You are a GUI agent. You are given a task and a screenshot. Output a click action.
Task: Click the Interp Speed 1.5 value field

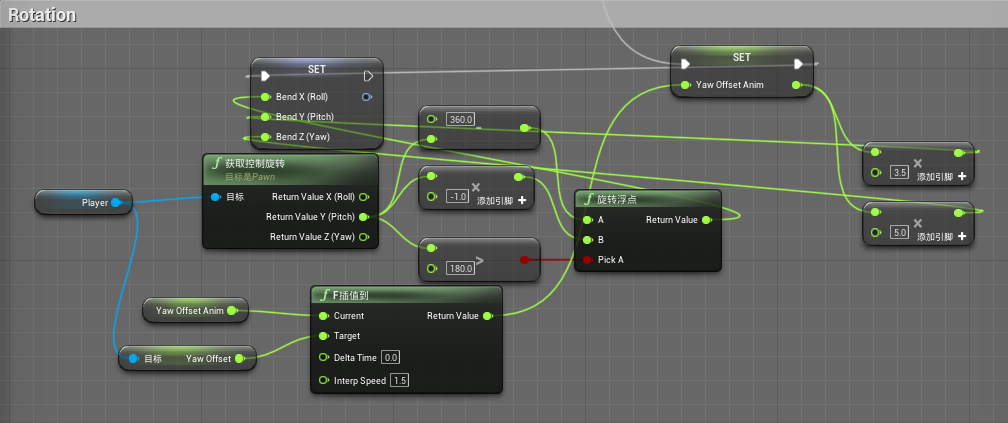[x=399, y=380]
